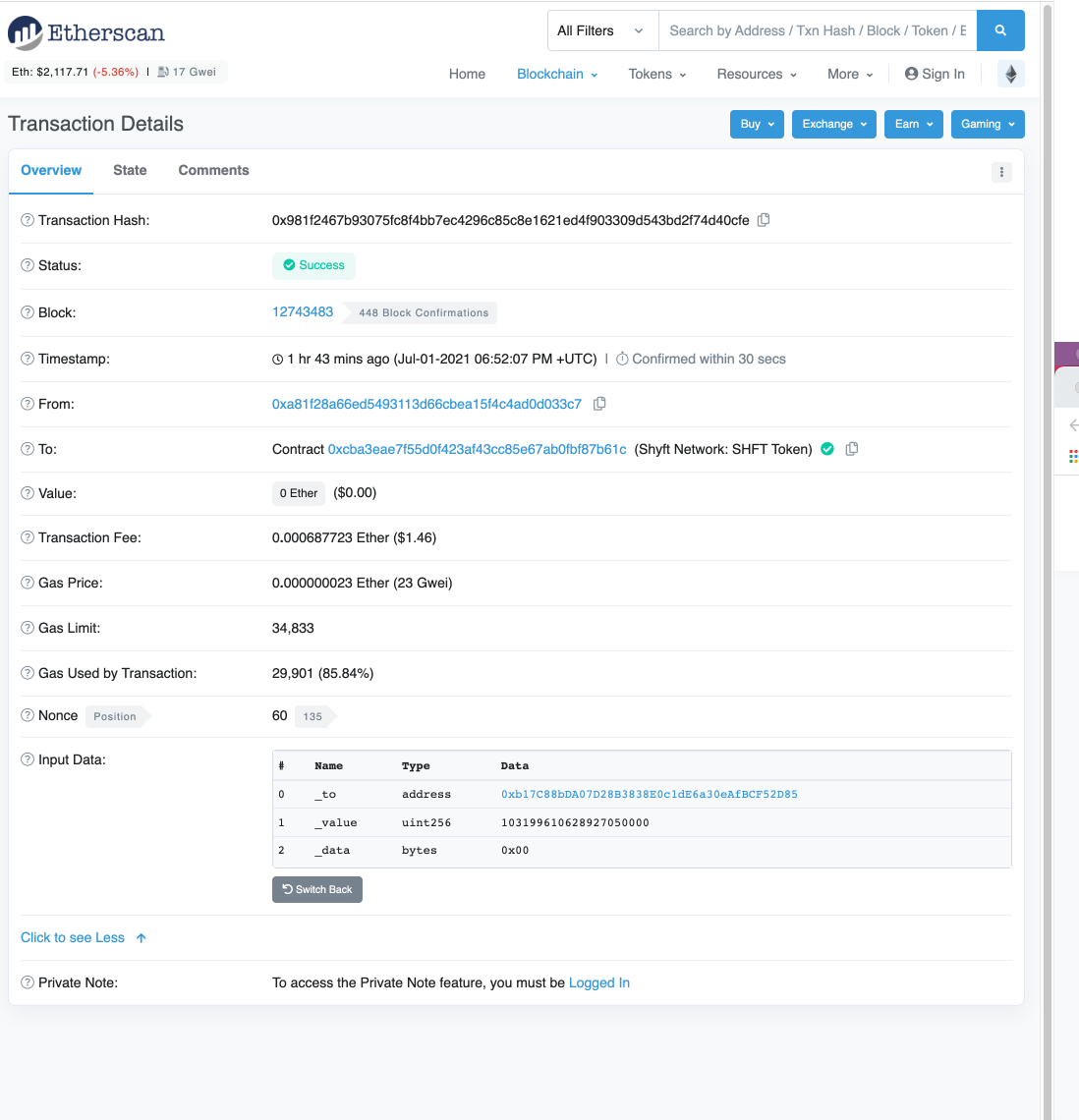
Task: Click the page vertical scrollbar
Action: pyautogui.click(x=1048, y=560)
